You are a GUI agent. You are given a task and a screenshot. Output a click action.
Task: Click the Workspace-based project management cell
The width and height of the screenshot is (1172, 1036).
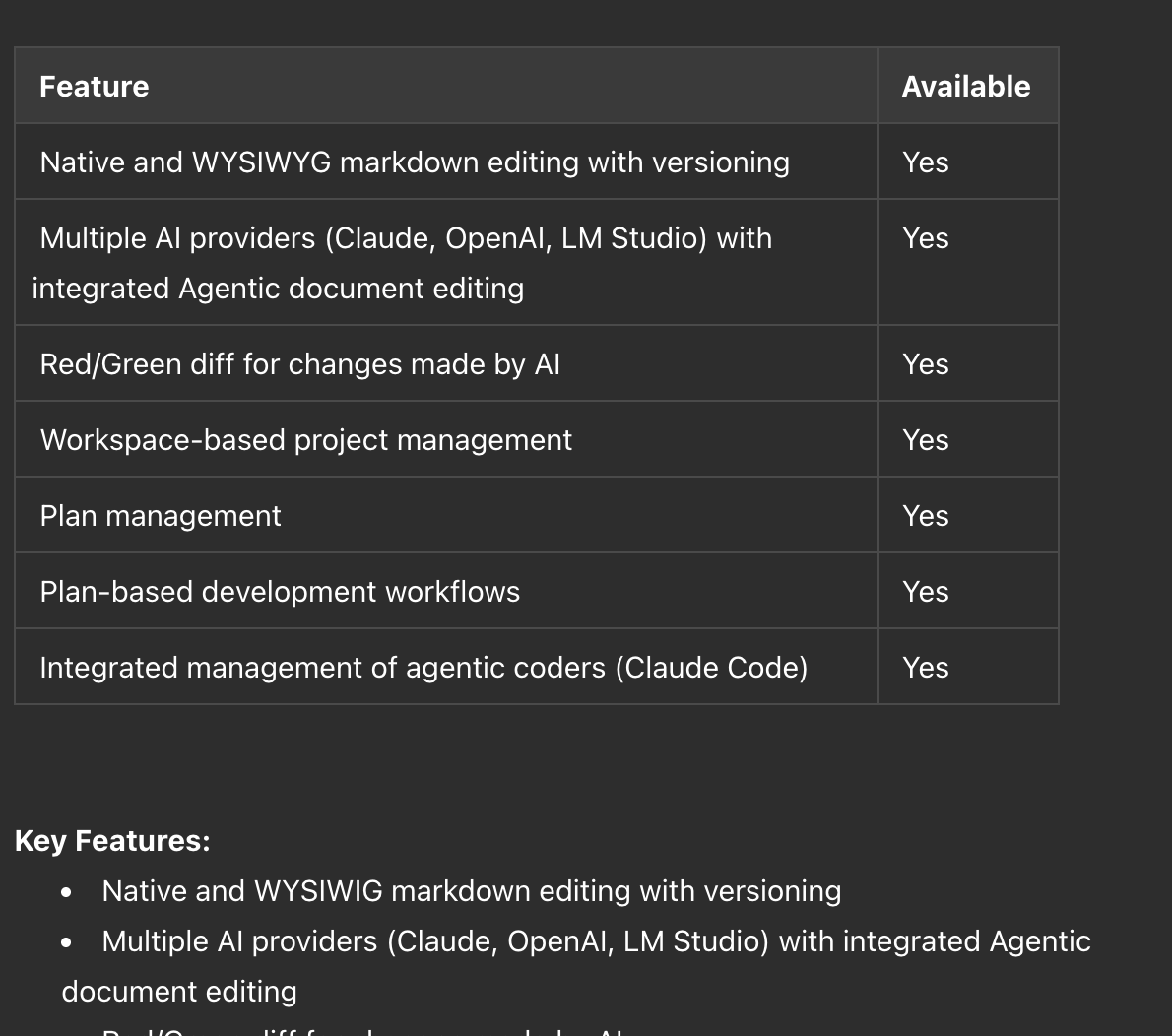pos(305,440)
